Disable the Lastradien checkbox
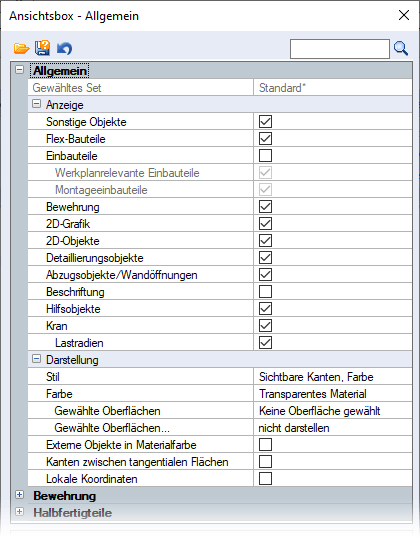This screenshot has height=537, width=420. pyautogui.click(x=265, y=343)
